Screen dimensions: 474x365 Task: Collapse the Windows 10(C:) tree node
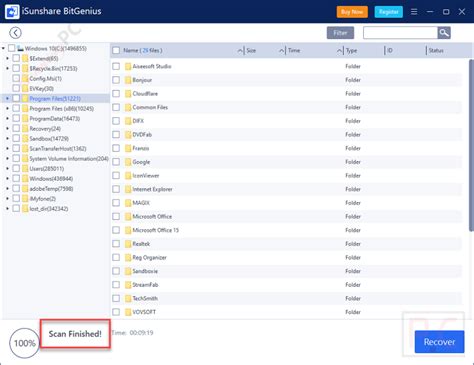[x=3, y=48]
